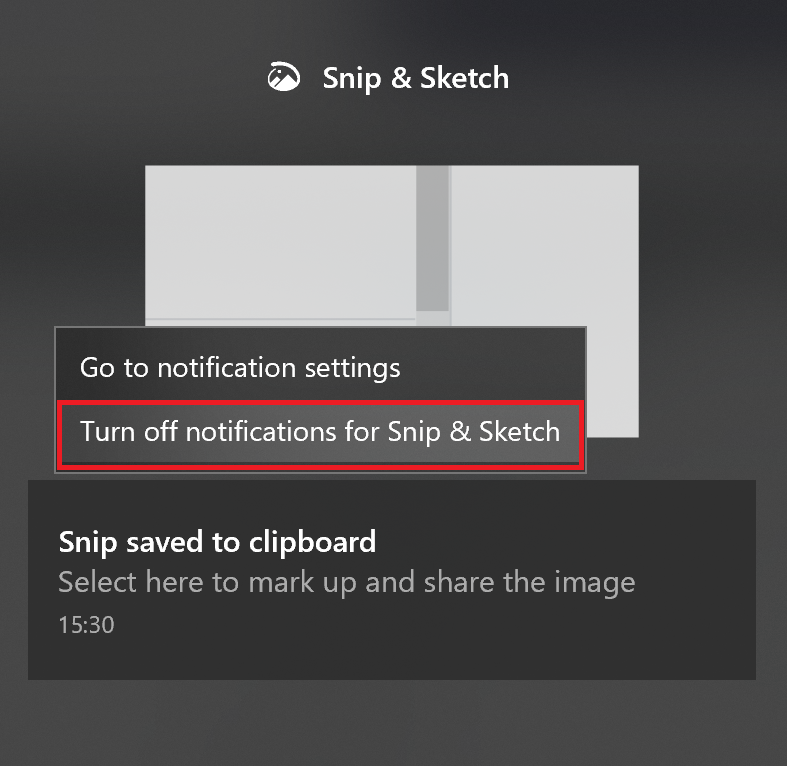This screenshot has height=766, width=787.
Task: Click the 15:30 notification timestamp
Action: (x=86, y=625)
